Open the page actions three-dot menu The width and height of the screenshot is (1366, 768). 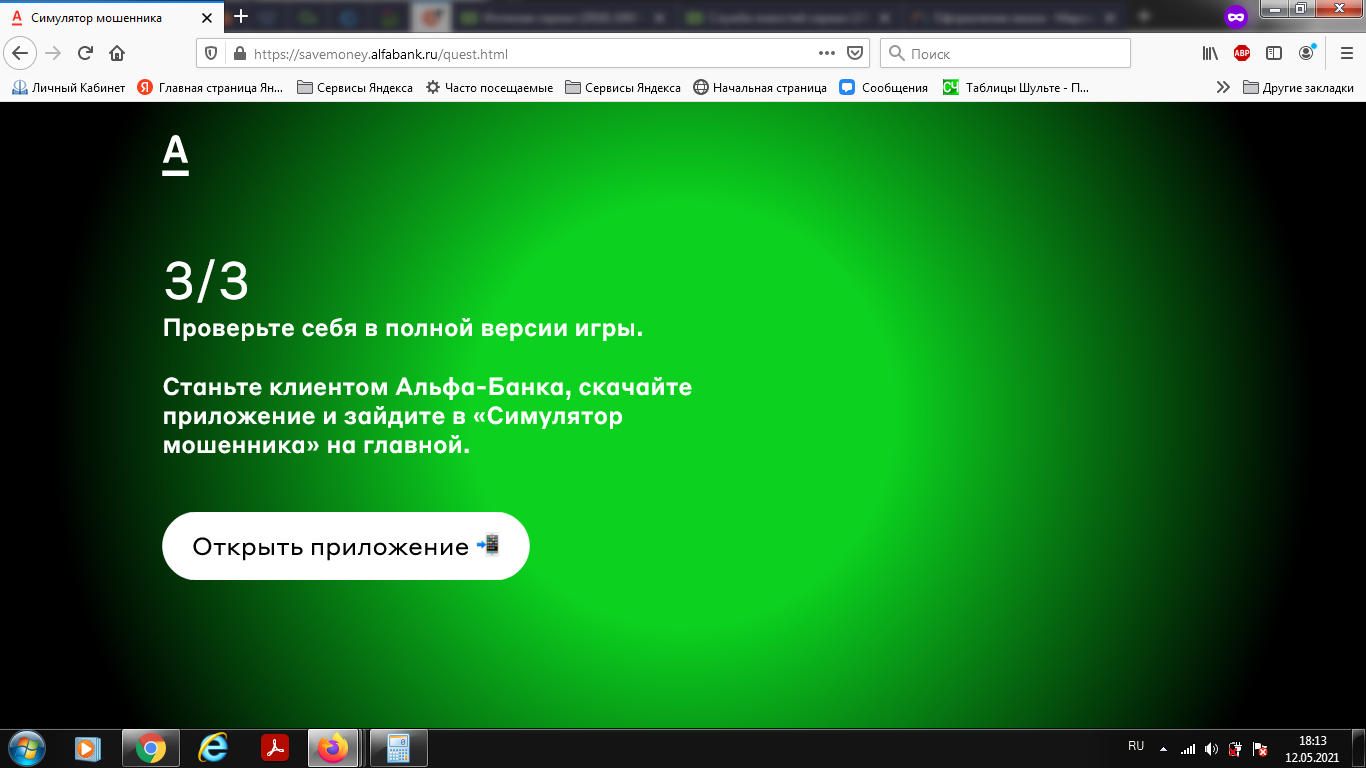(827, 54)
